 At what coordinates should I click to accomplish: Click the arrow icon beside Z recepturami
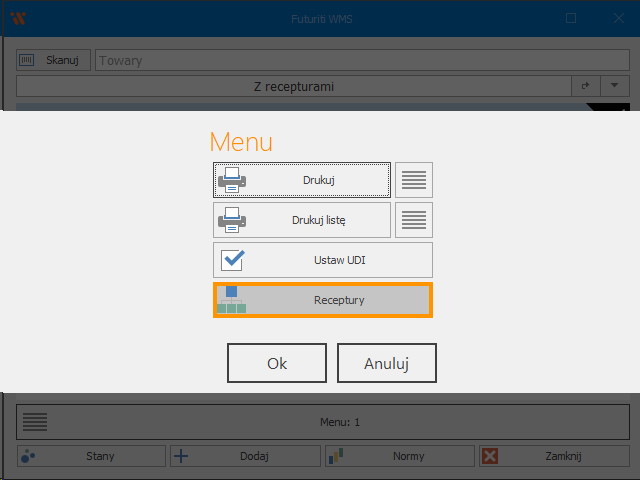coord(586,86)
